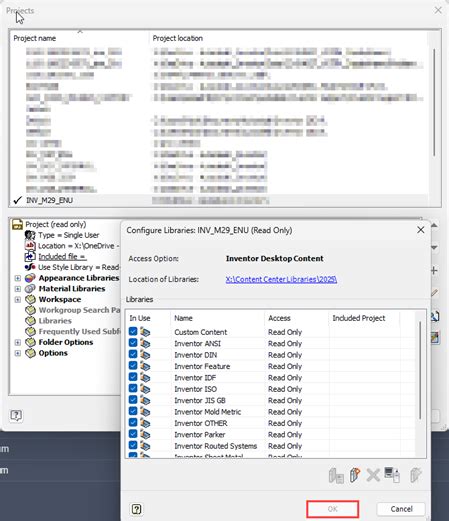Open help in Configure Libraries dialog
Image resolution: width=449 pixels, height=521 pixels.
click(x=136, y=509)
